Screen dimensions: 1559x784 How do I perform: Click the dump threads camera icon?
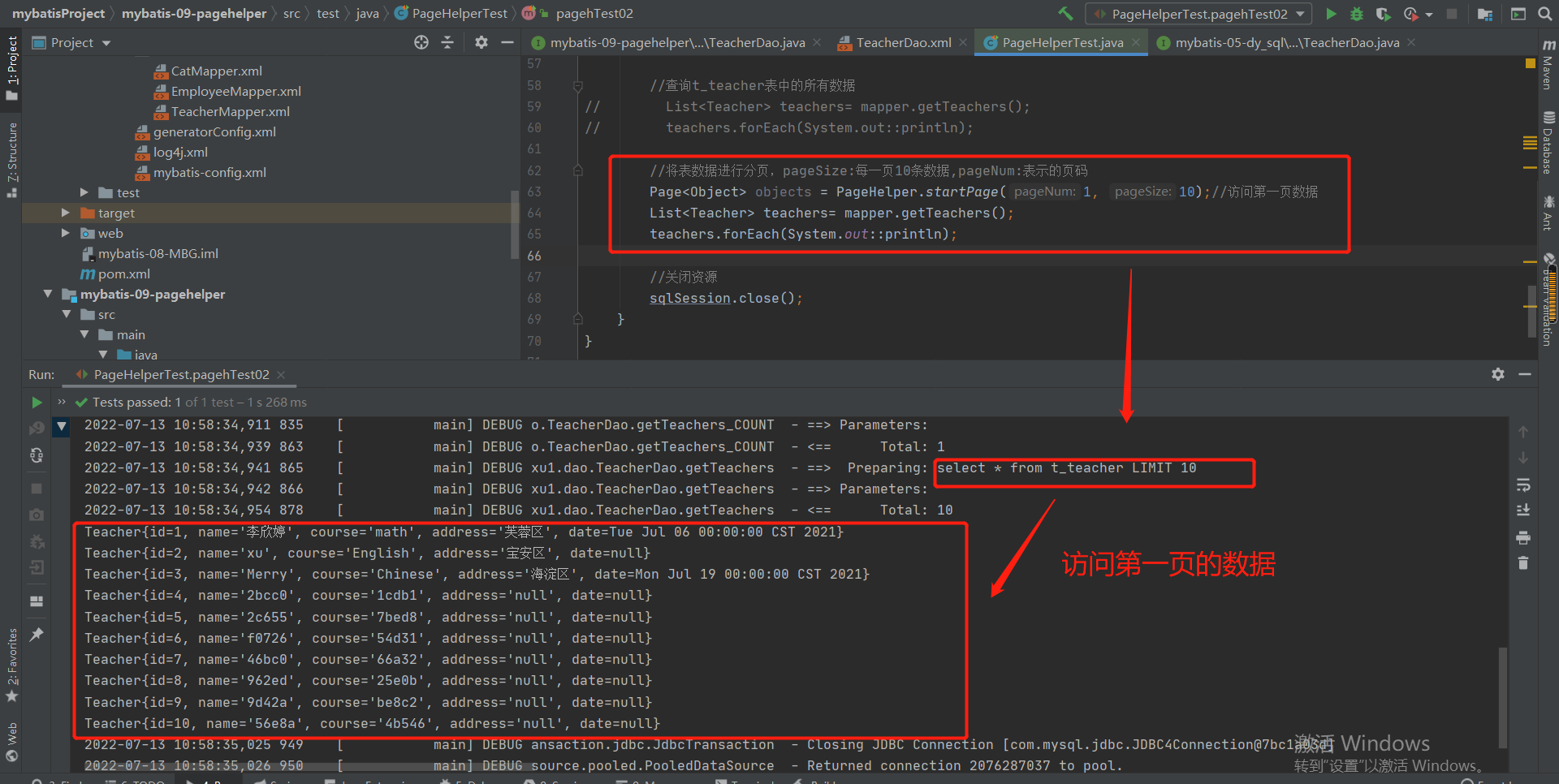click(x=37, y=515)
